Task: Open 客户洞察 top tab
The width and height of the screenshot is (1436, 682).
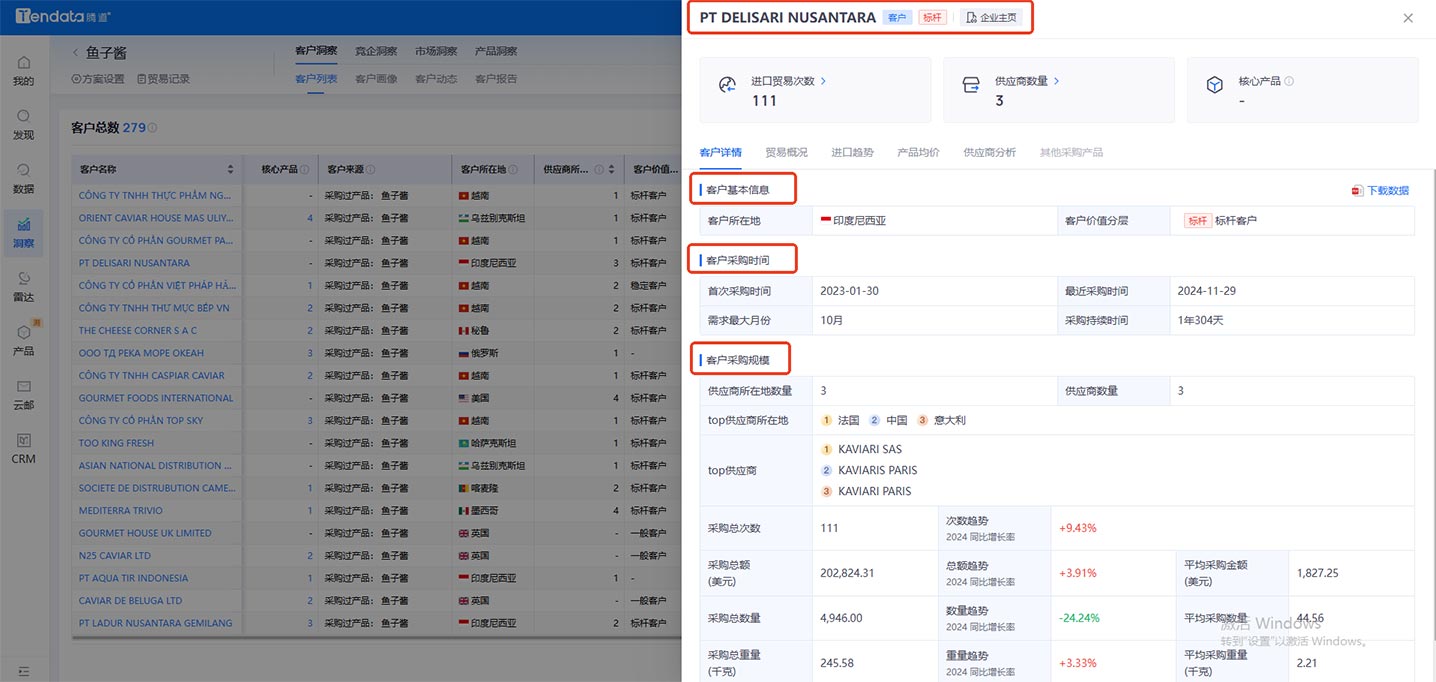Action: coord(316,51)
